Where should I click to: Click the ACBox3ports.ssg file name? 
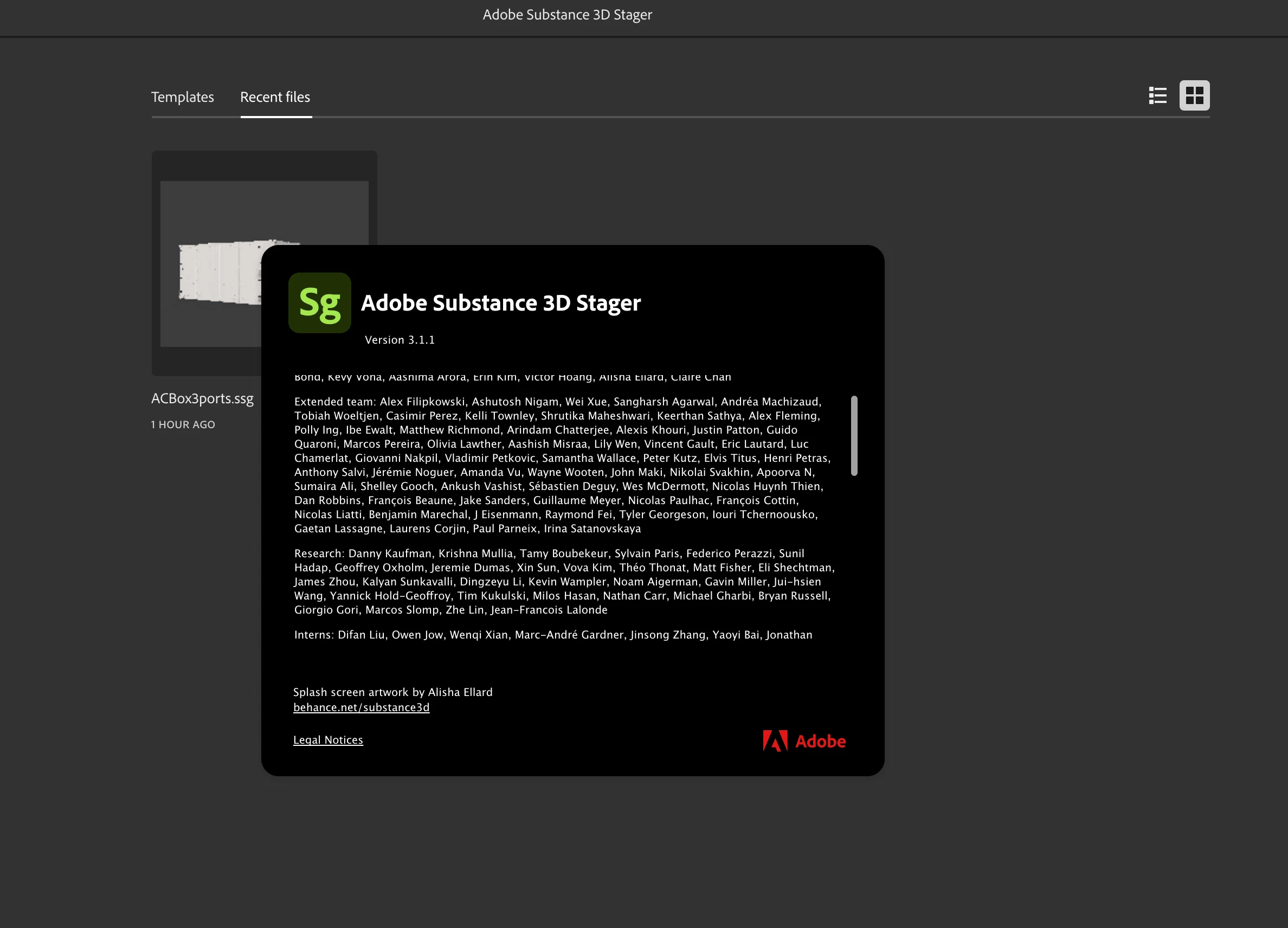pyautogui.click(x=202, y=398)
